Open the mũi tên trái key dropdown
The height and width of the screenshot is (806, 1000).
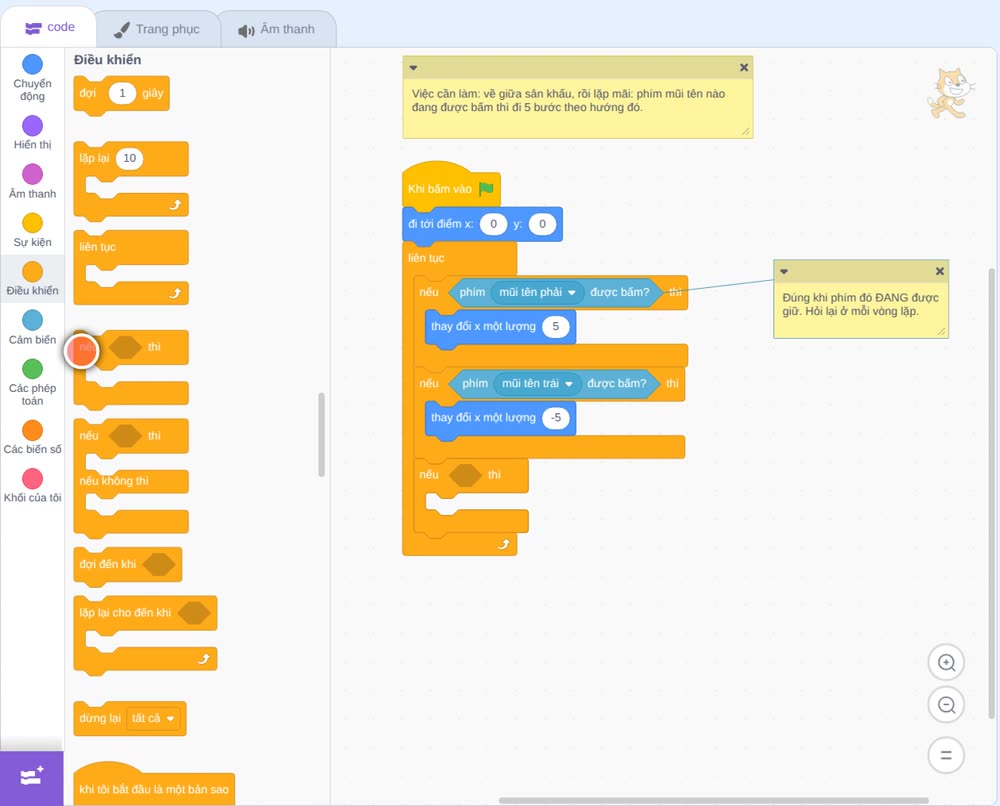538,384
